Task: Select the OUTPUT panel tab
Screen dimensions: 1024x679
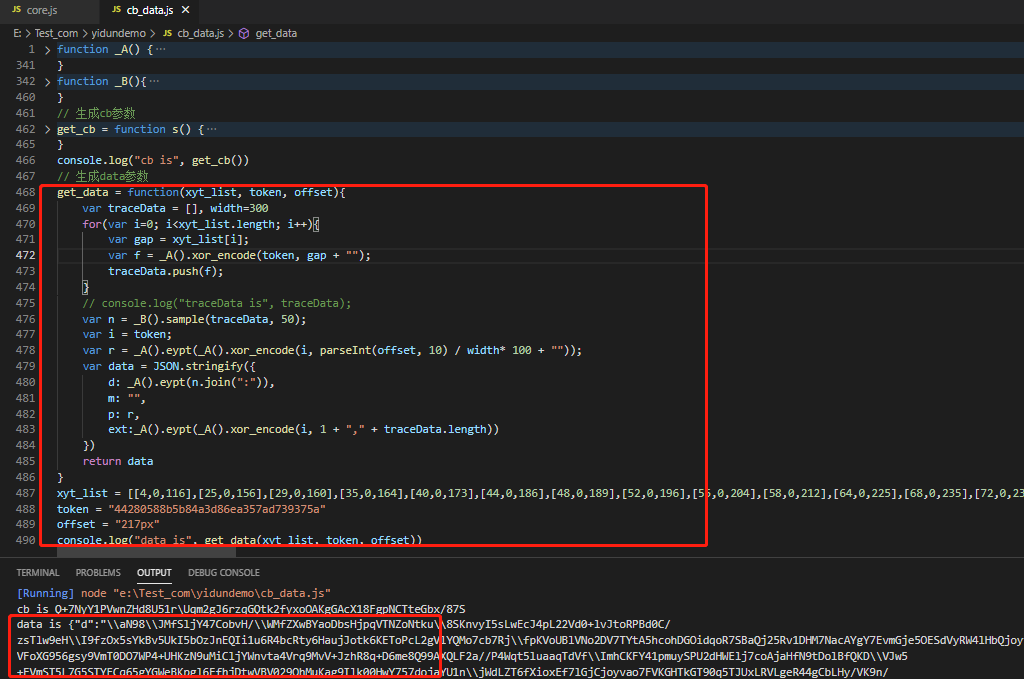Action: [x=154, y=573]
